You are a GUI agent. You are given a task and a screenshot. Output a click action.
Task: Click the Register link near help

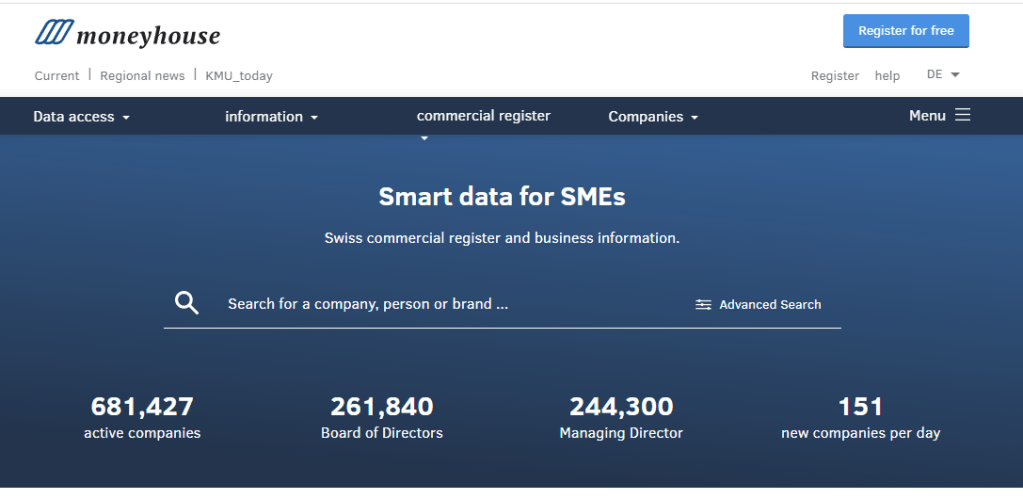834,76
